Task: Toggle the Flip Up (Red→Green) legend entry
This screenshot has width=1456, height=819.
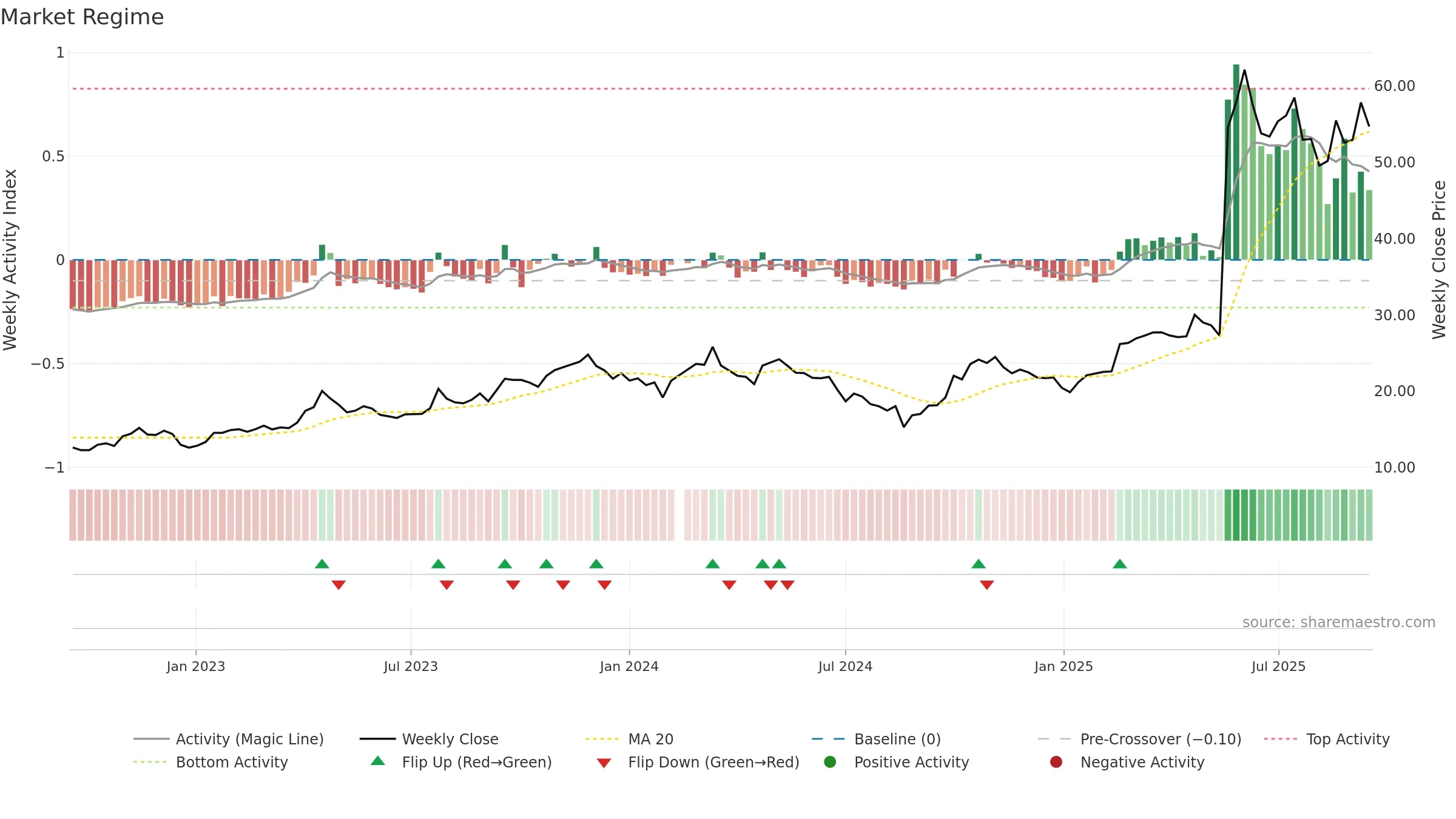Action: 462,762
